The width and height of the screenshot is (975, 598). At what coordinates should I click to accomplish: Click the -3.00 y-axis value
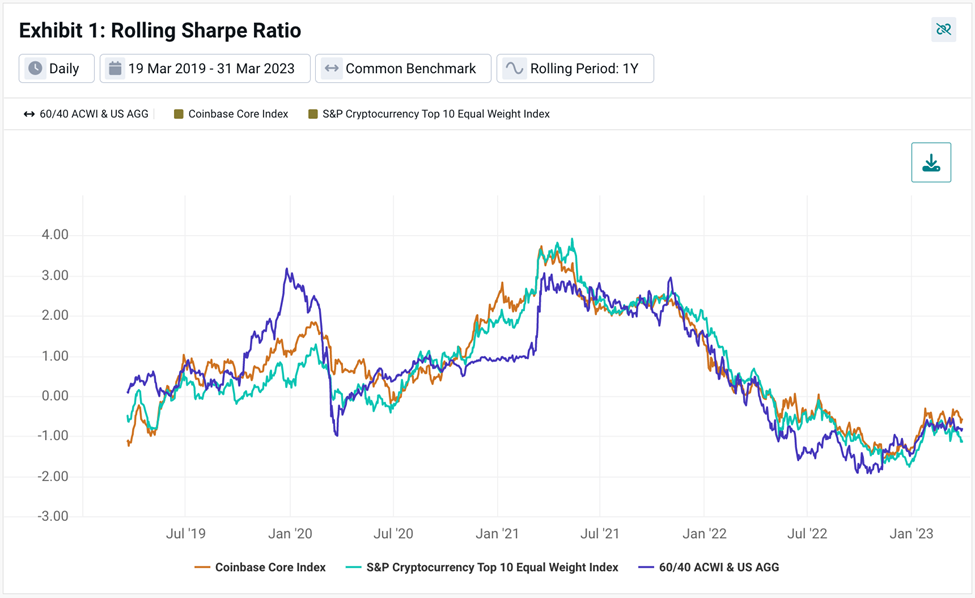point(52,516)
